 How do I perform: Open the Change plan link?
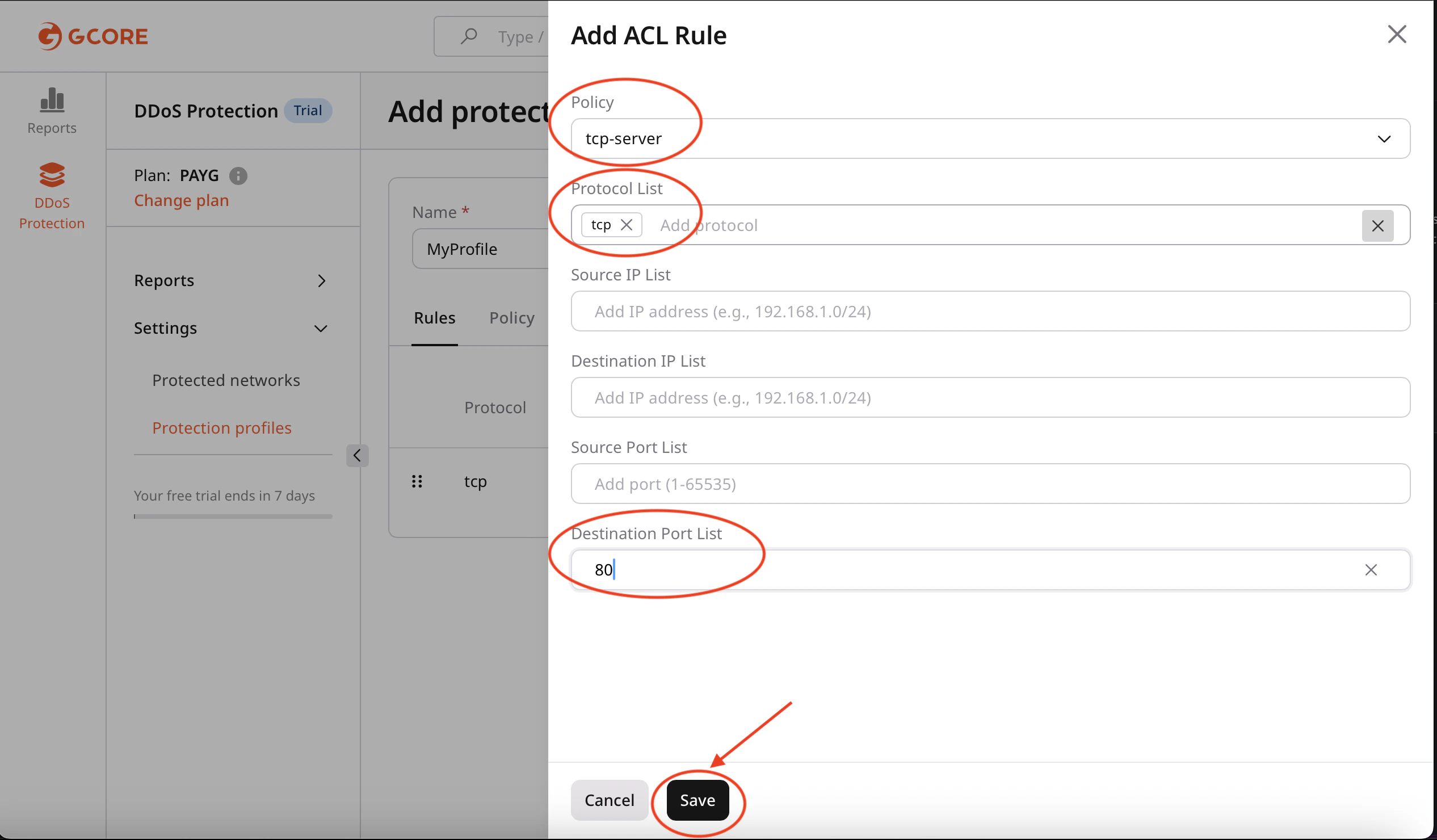[181, 200]
